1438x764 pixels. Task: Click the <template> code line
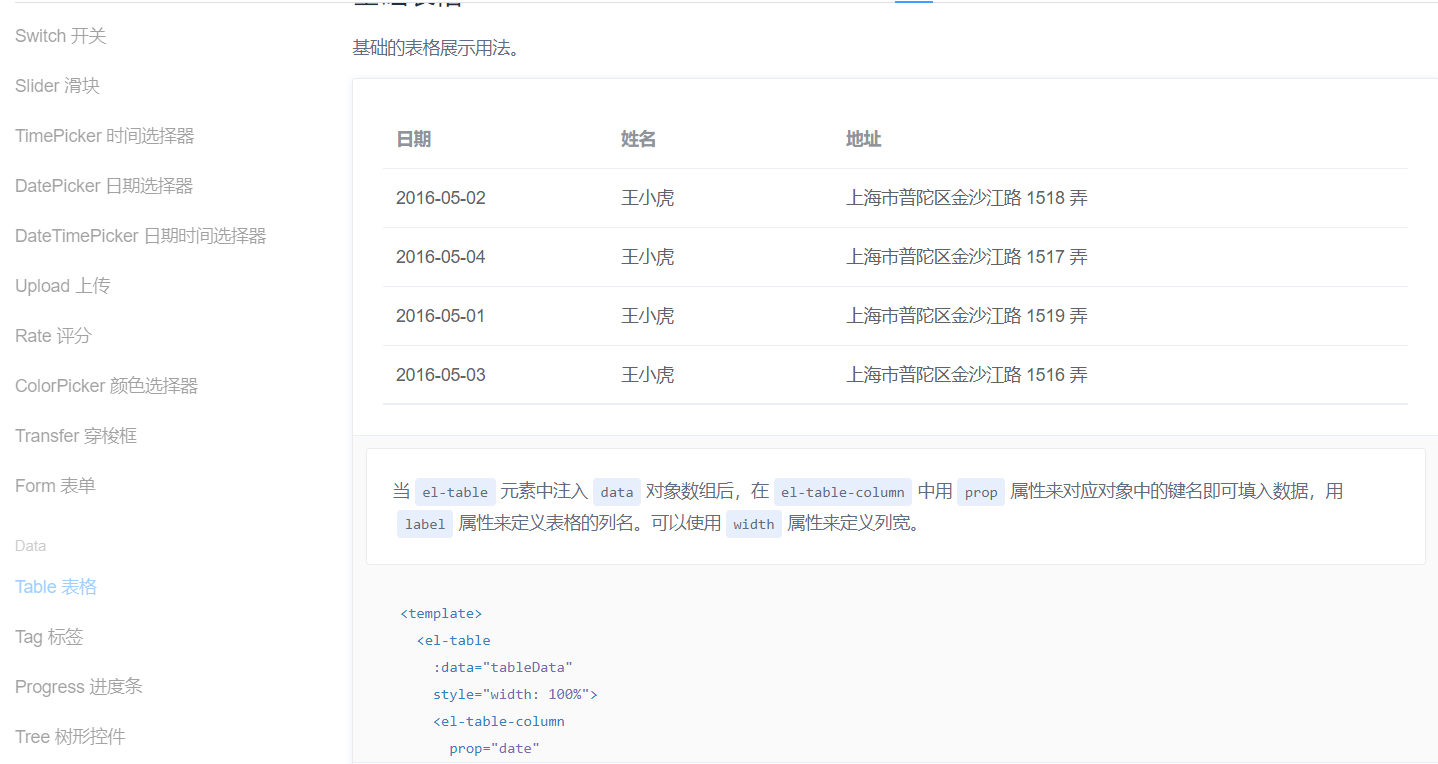(441, 613)
